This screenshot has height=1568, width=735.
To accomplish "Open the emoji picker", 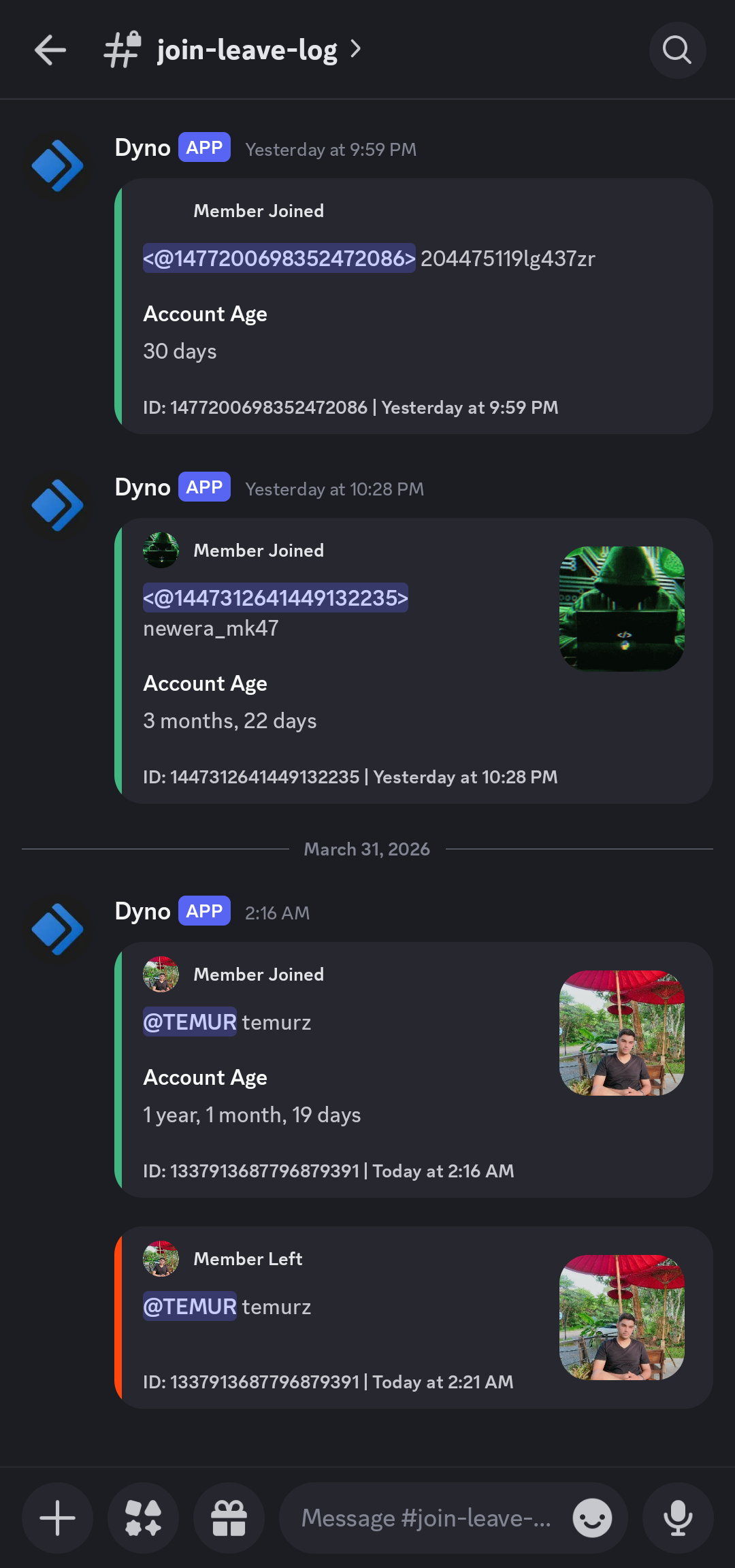I will pyautogui.click(x=592, y=1518).
